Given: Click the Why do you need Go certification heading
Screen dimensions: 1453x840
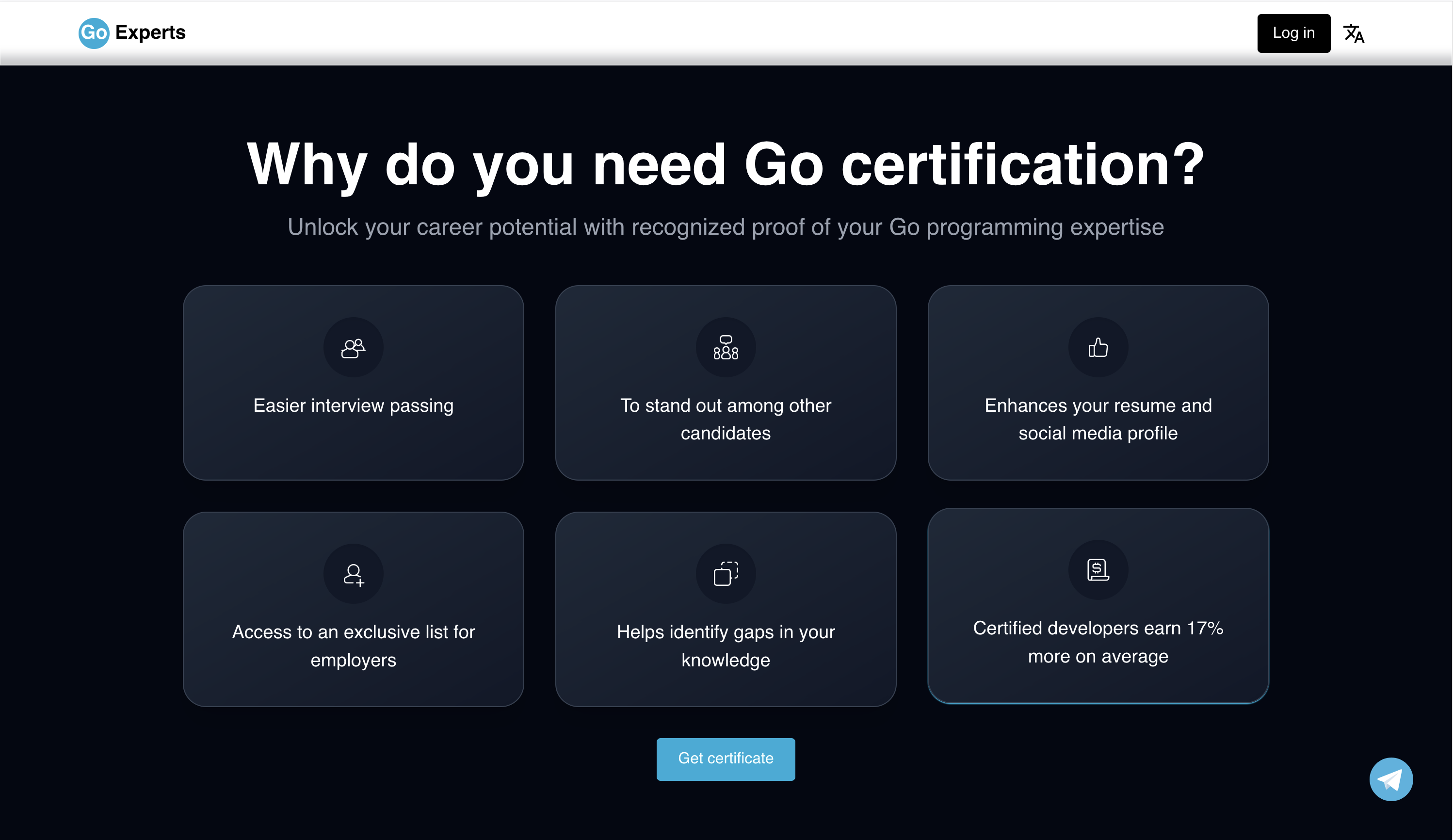Looking at the screenshot, I should [726, 165].
